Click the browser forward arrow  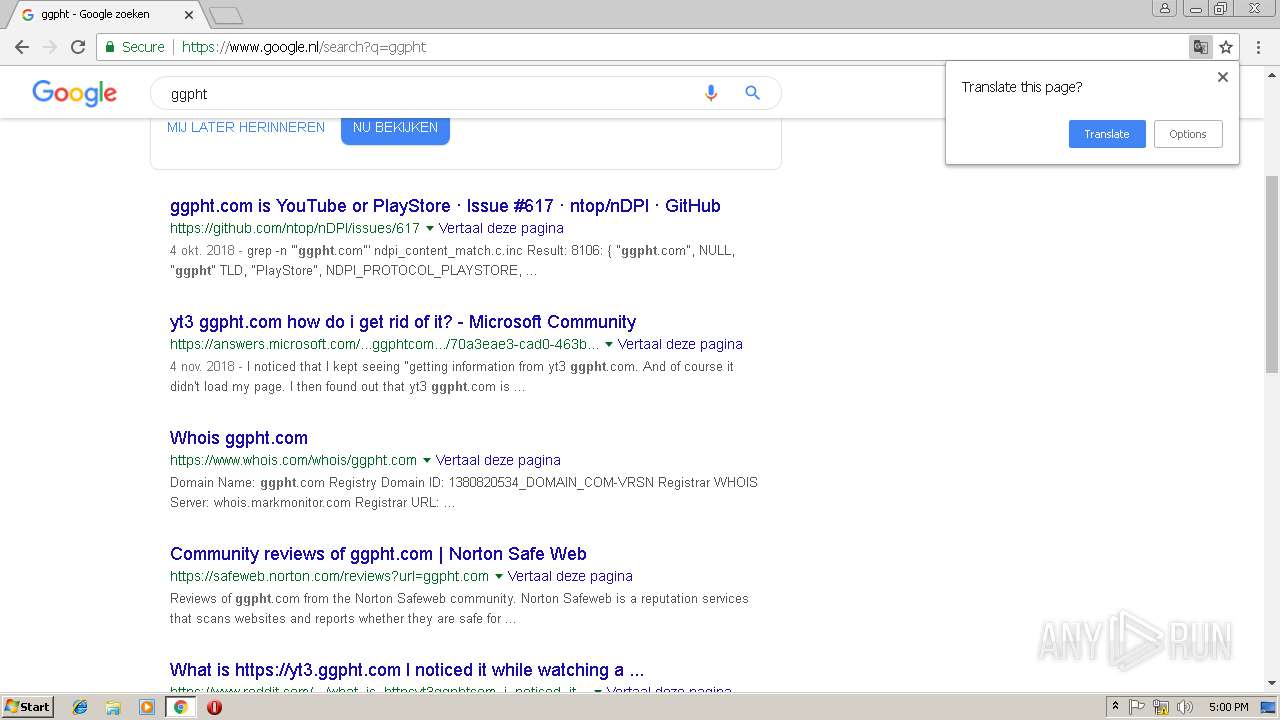coord(50,47)
